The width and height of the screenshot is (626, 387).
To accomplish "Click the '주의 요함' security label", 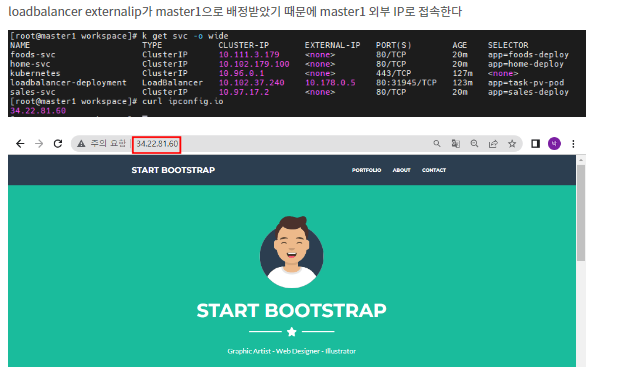I will pos(108,144).
